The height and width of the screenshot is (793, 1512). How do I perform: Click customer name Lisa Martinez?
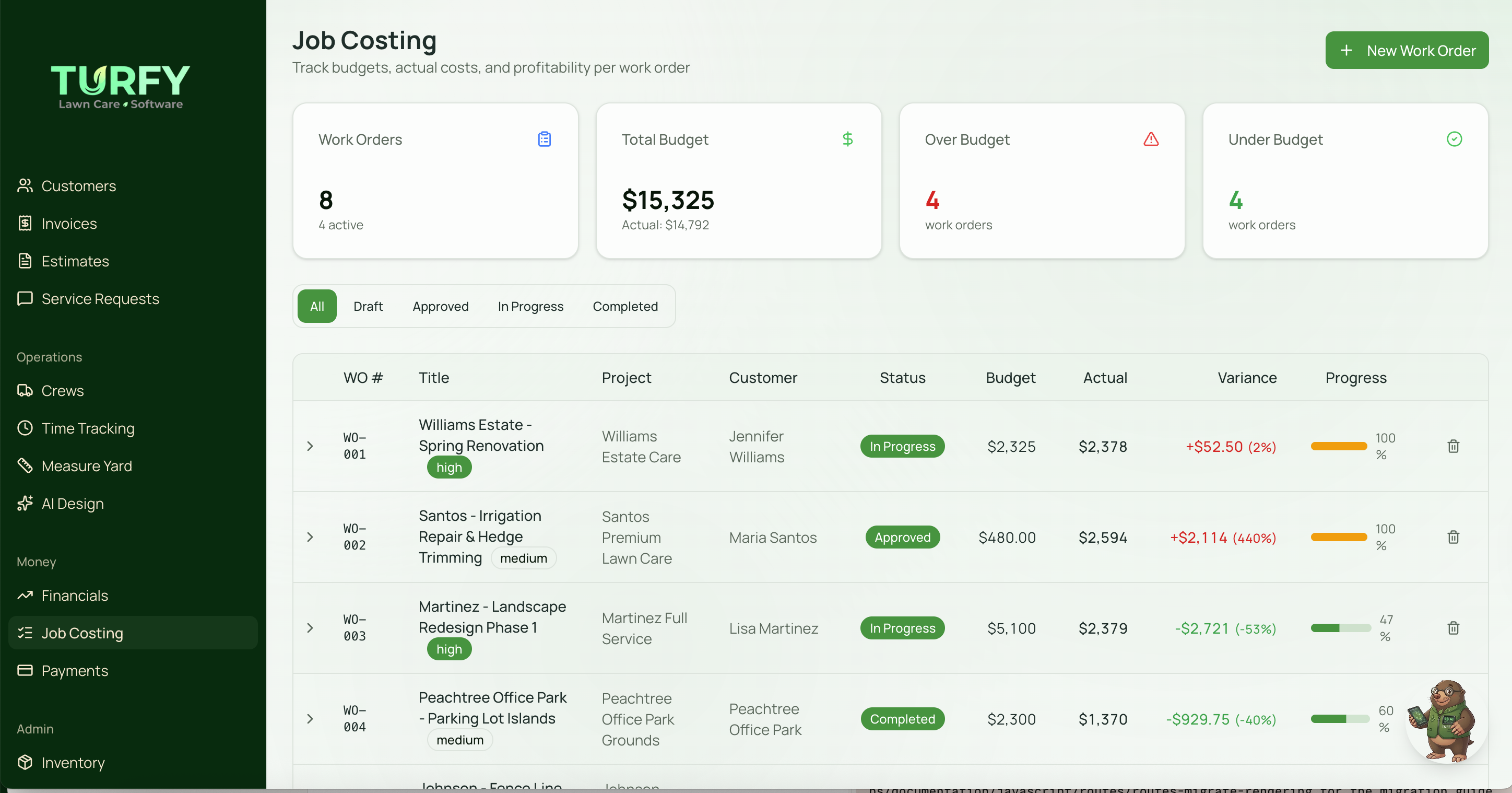(773, 628)
